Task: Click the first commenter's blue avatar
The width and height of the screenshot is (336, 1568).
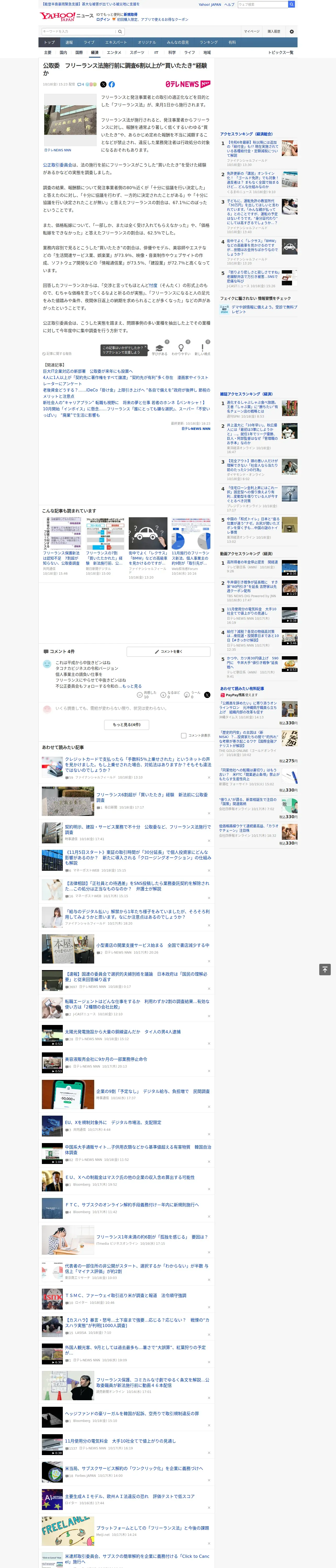Action: (x=47, y=664)
